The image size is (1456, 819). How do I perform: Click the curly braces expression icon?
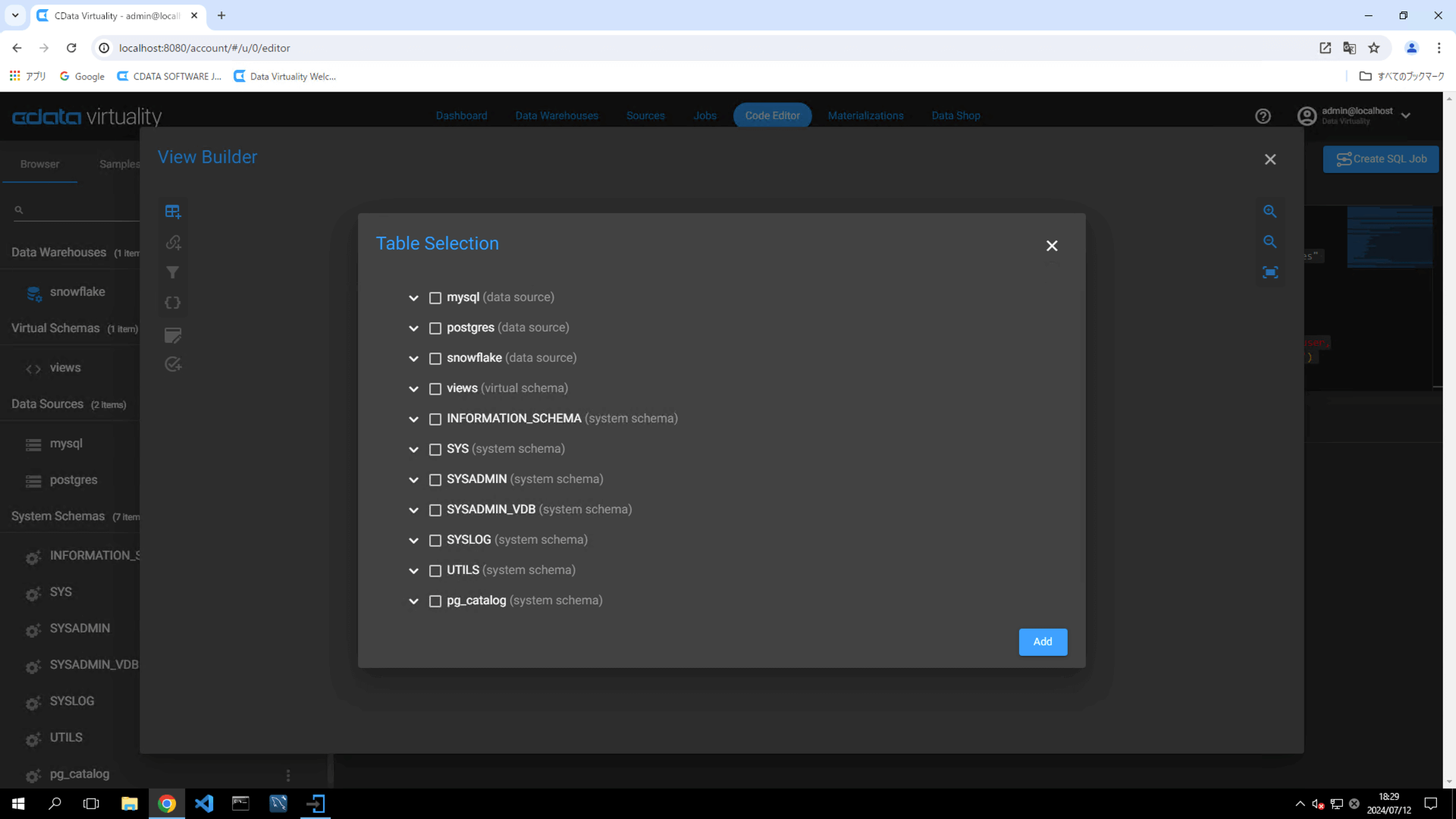click(x=173, y=303)
